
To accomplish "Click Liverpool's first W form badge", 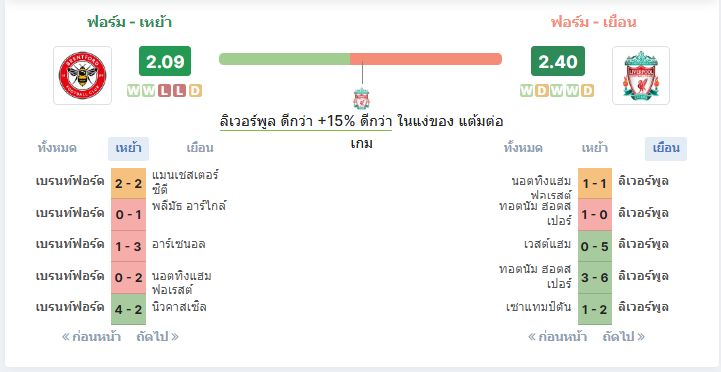I will click(526, 91).
